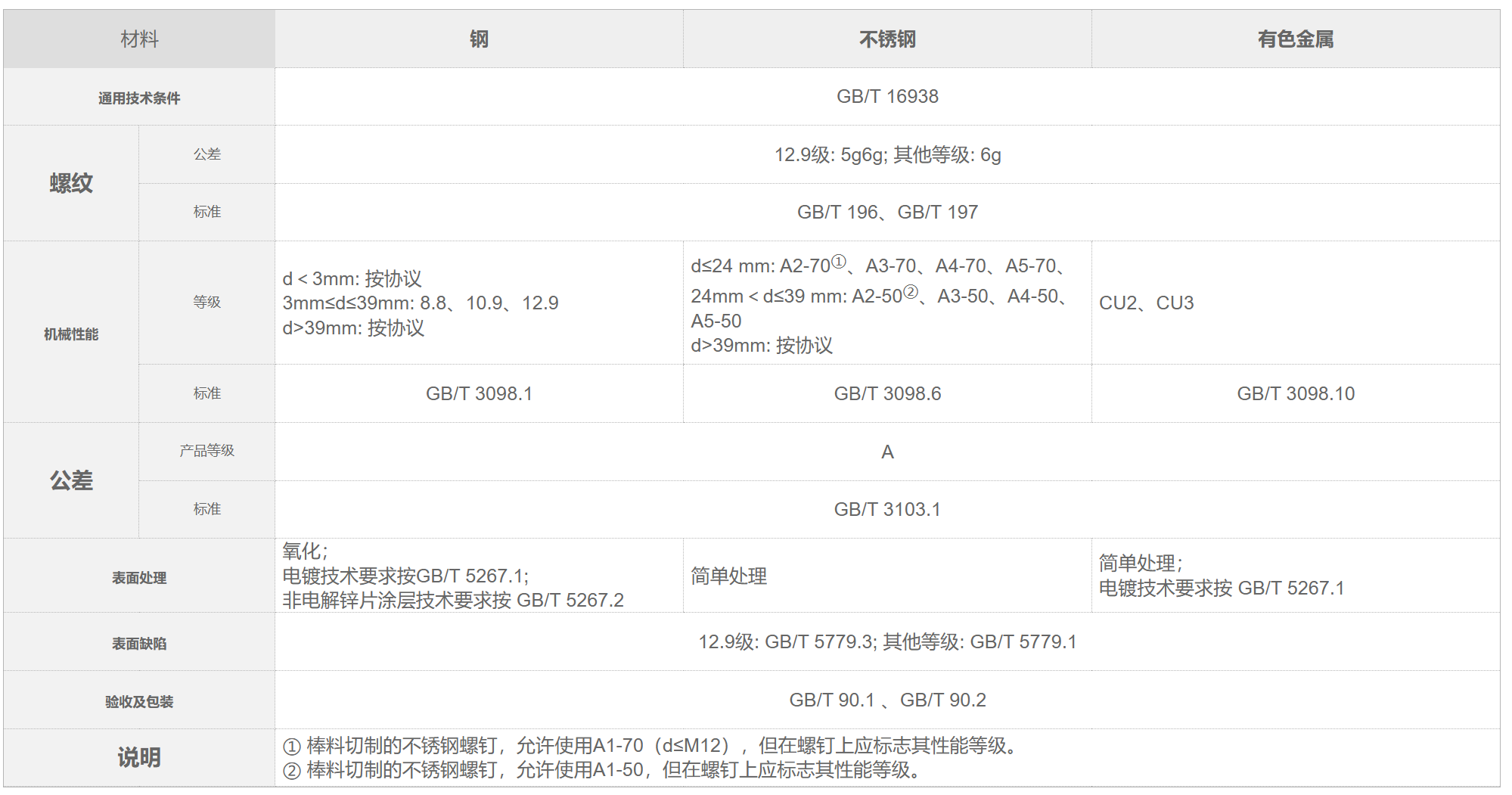
Task: Click note ② about A1-50 screws
Action: click(x=602, y=770)
